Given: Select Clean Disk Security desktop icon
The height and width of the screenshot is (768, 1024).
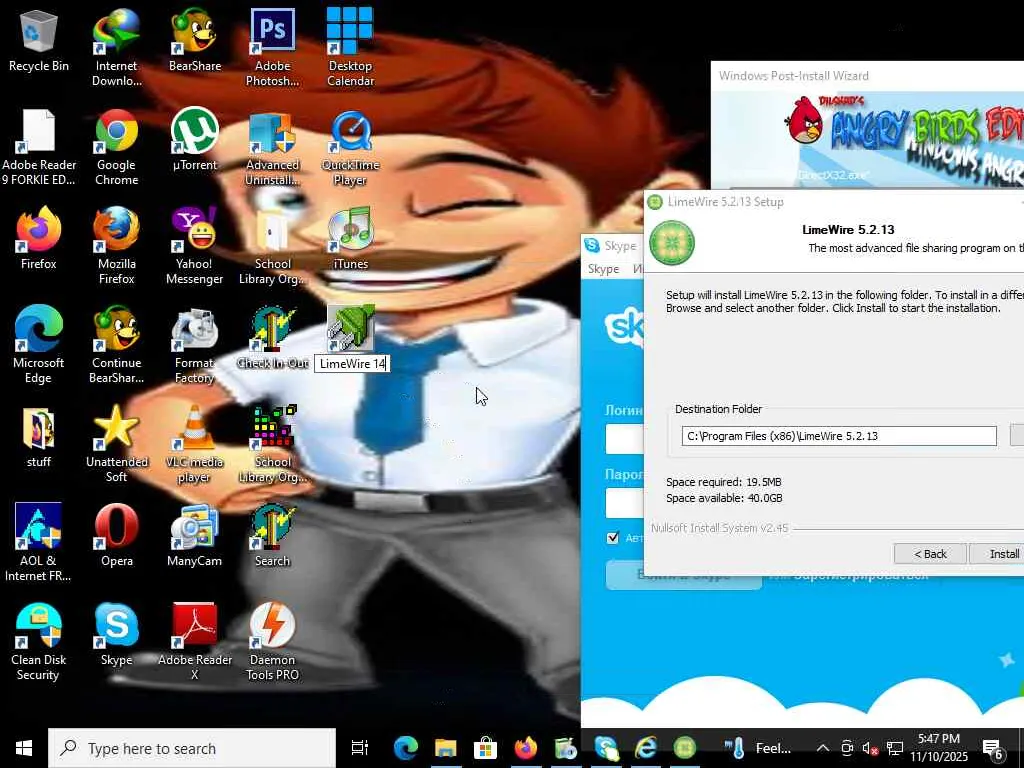Looking at the screenshot, I should pyautogui.click(x=38, y=642).
